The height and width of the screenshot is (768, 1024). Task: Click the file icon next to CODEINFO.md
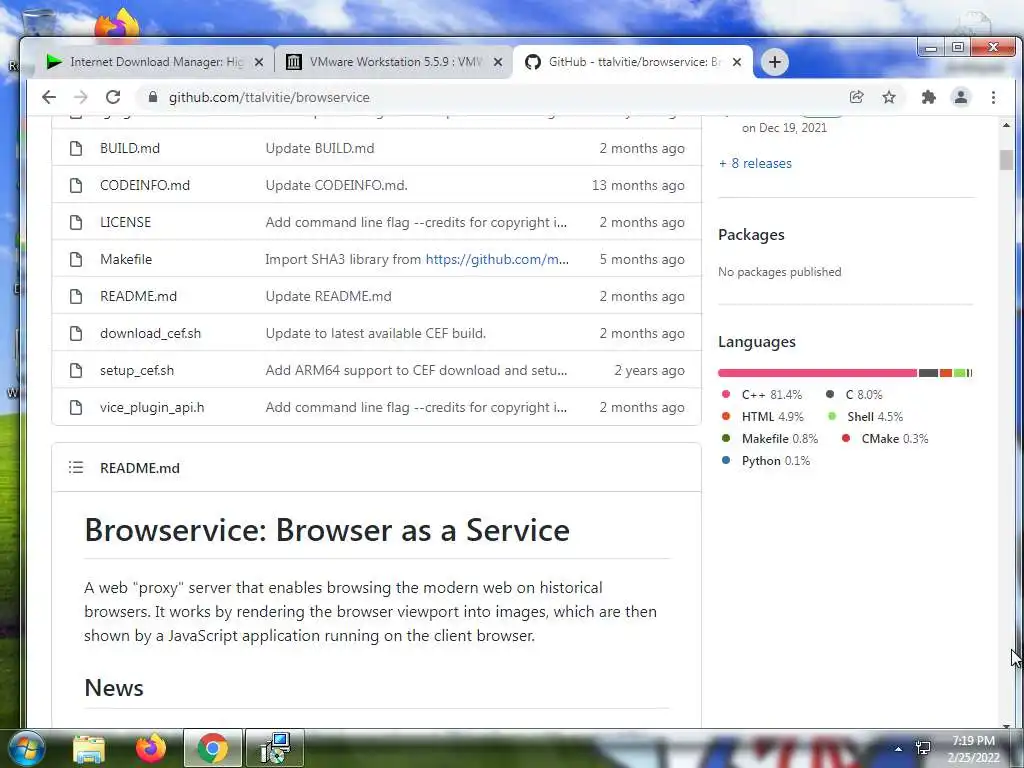click(76, 185)
